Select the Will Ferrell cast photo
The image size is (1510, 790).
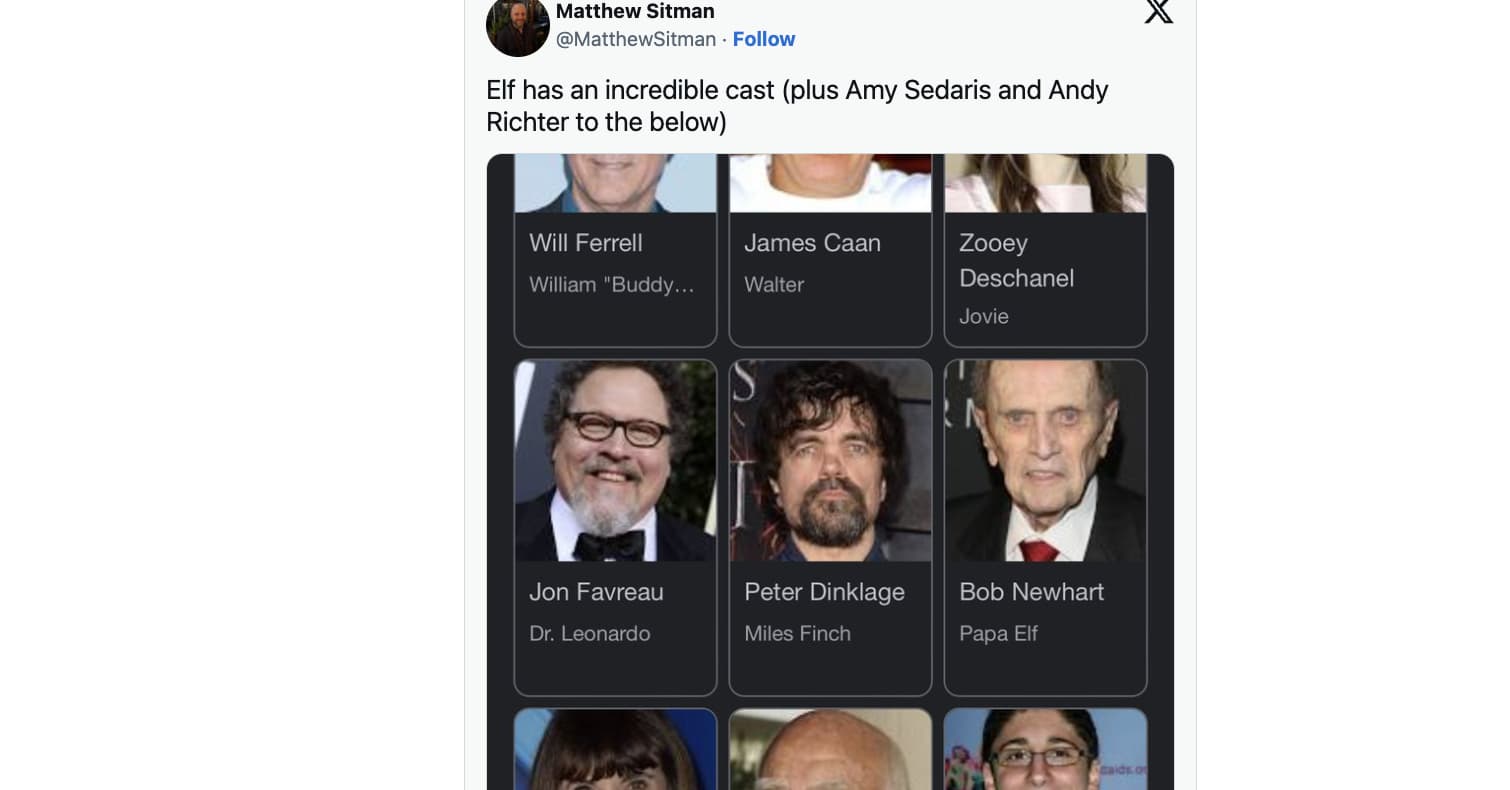[x=615, y=185]
